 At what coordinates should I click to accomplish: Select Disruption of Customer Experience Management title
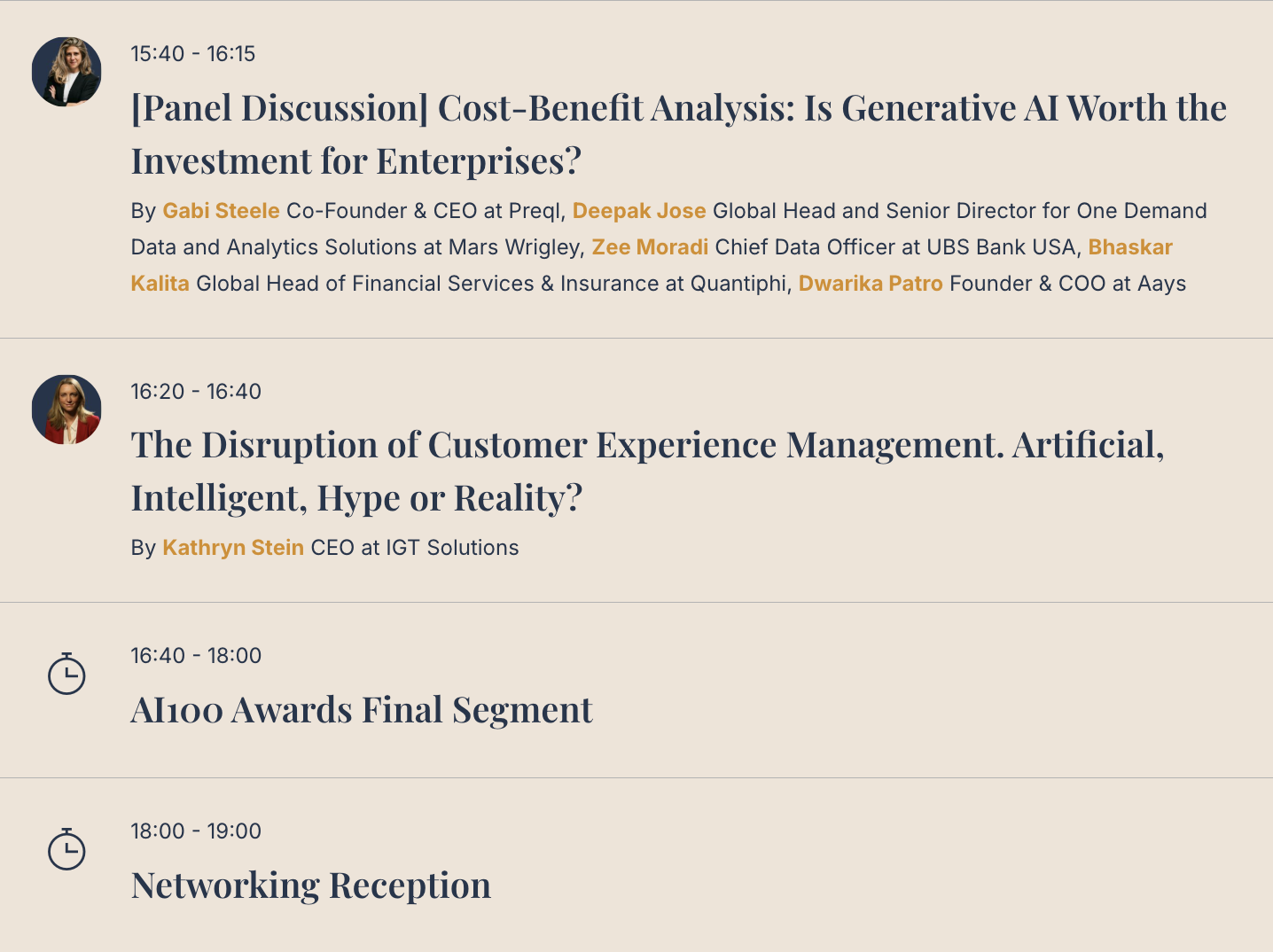648,472
